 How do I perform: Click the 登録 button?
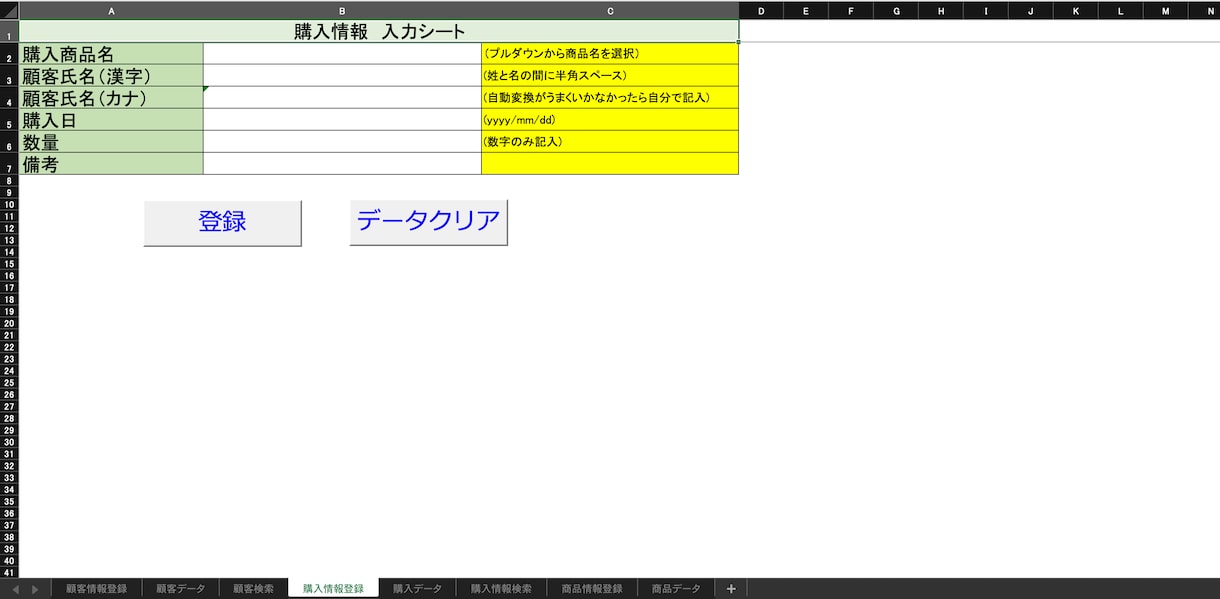222,223
